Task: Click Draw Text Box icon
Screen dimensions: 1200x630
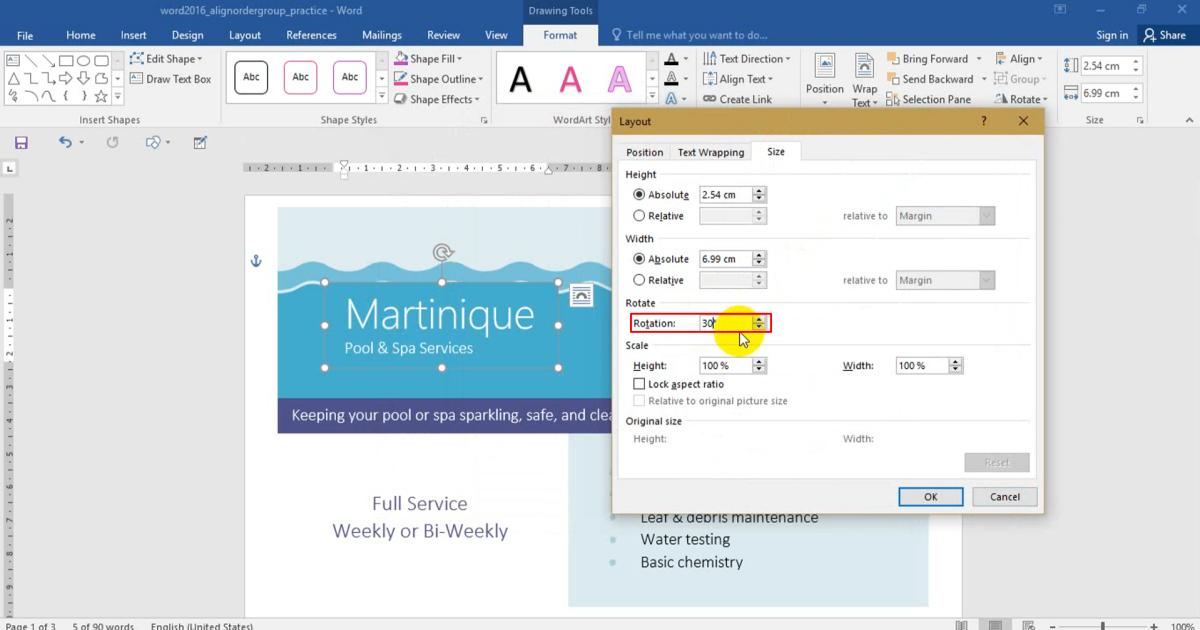Action: [x=137, y=79]
